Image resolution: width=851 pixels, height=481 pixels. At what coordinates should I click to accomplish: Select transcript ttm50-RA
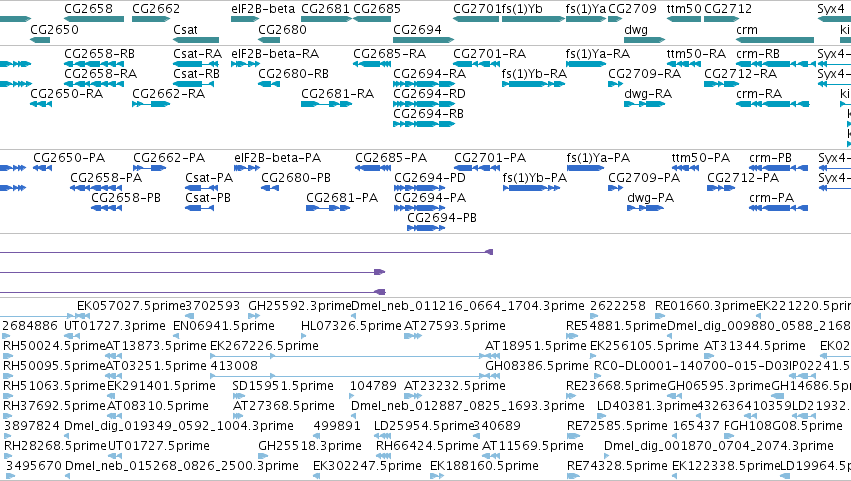coord(684,64)
